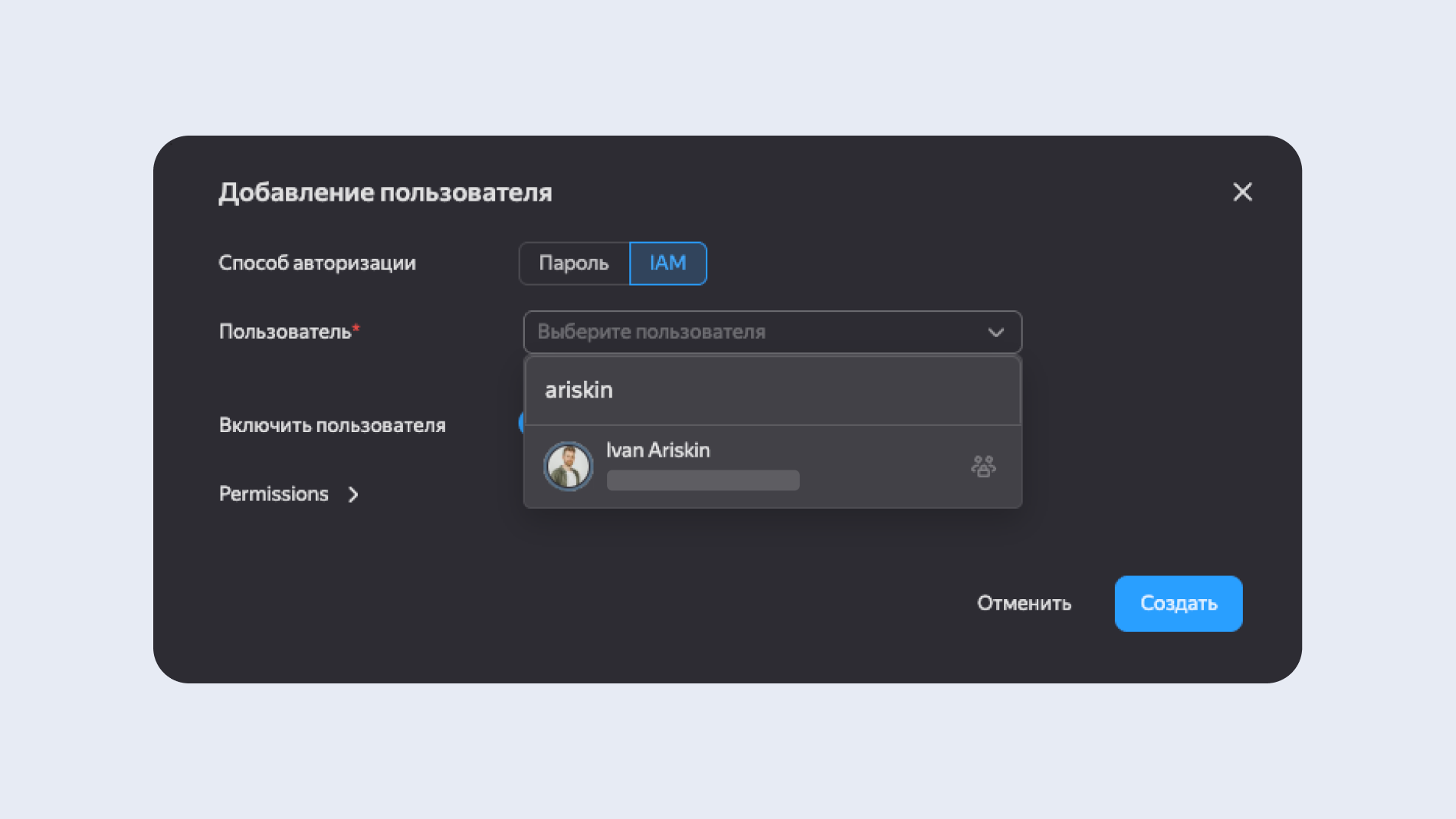Image resolution: width=1456 pixels, height=819 pixels.
Task: Select Пароль authorization method
Action: (x=574, y=264)
